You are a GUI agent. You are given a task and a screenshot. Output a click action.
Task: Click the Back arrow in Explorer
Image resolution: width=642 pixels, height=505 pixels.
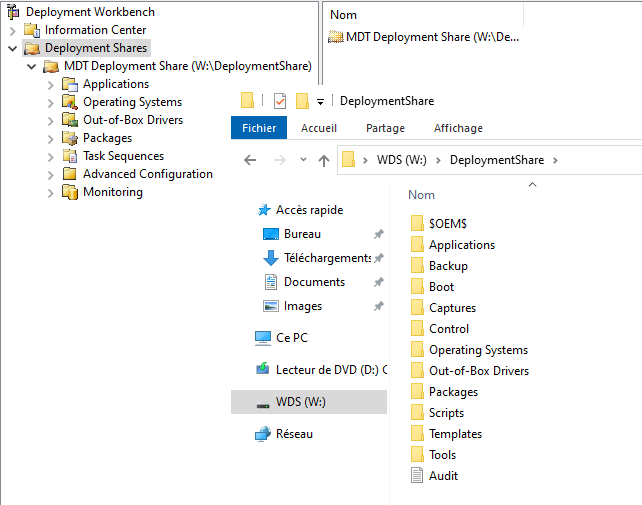click(x=250, y=160)
